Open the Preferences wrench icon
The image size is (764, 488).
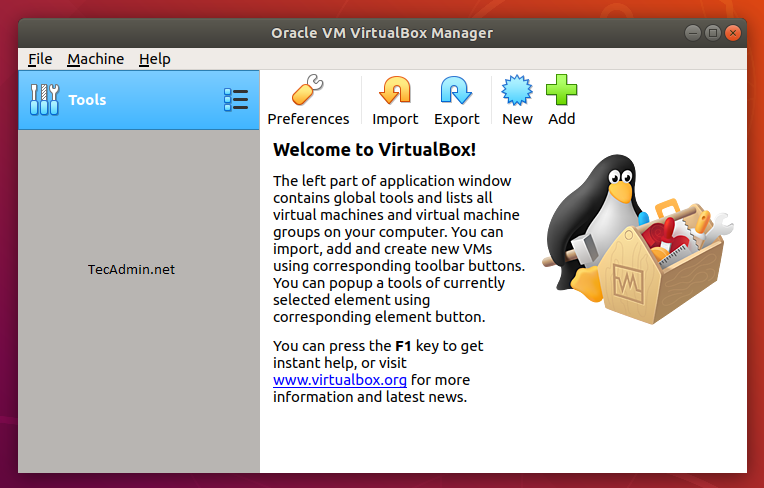307,90
